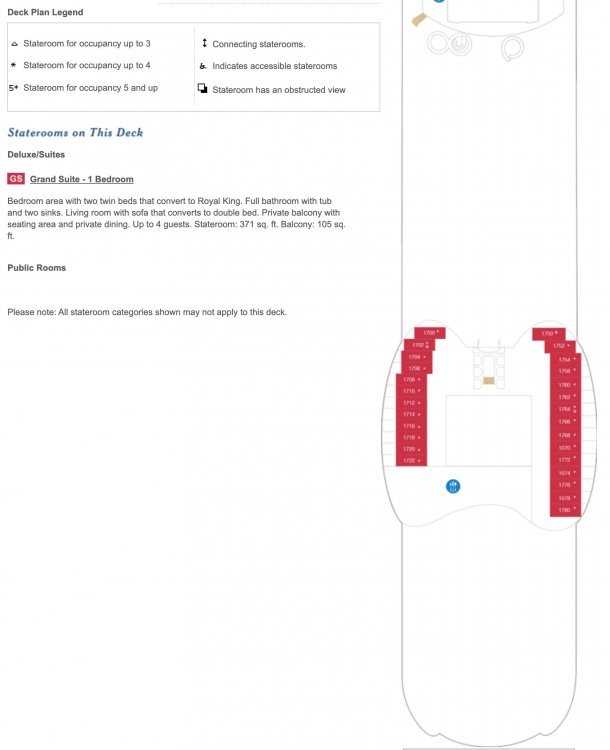The image size is (610, 750).
Task: Click the accessible stateroom wheelchair icon in legend
Action: click(203, 66)
